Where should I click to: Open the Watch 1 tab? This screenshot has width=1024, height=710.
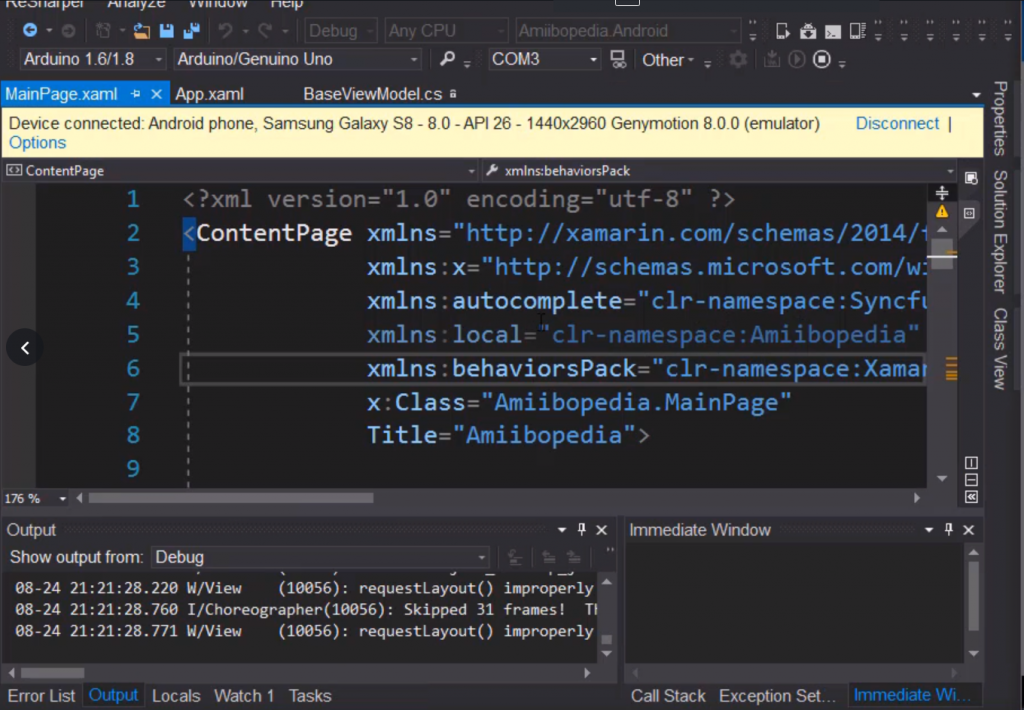[244, 696]
